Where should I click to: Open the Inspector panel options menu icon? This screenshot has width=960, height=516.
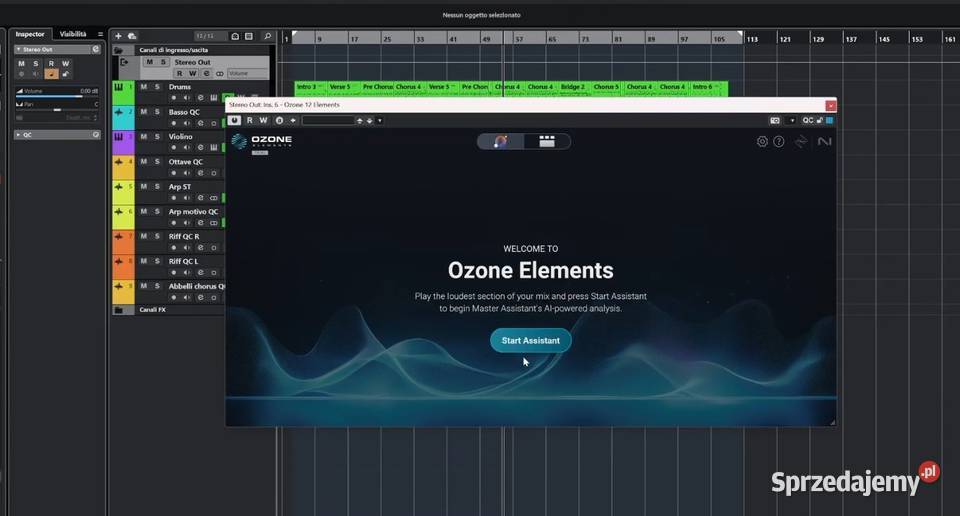[x=100, y=34]
